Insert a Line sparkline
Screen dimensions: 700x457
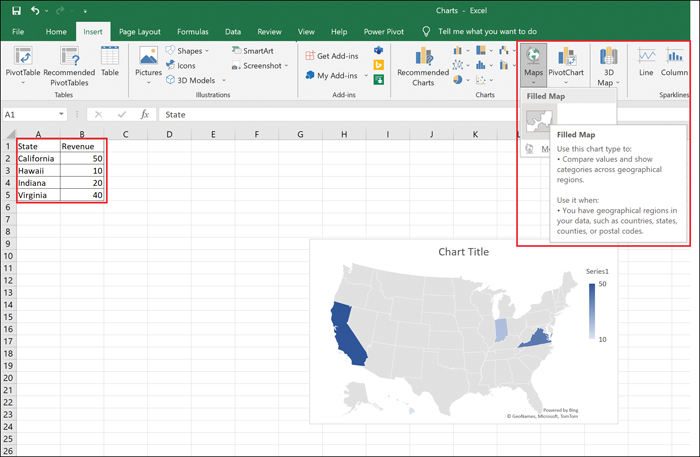(x=646, y=62)
